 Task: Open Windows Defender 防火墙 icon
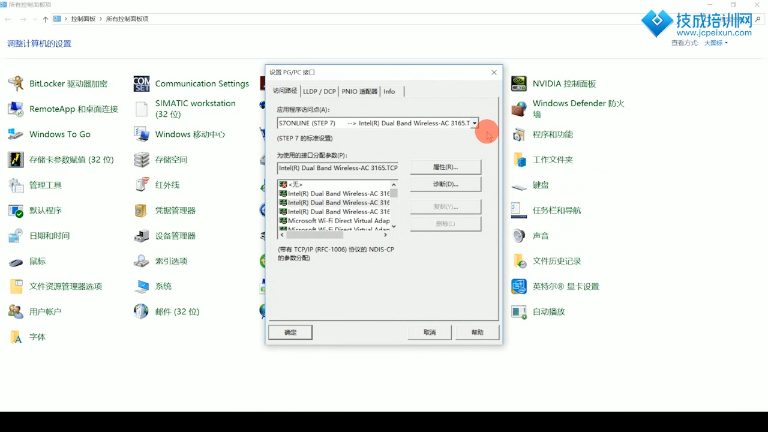pos(519,109)
